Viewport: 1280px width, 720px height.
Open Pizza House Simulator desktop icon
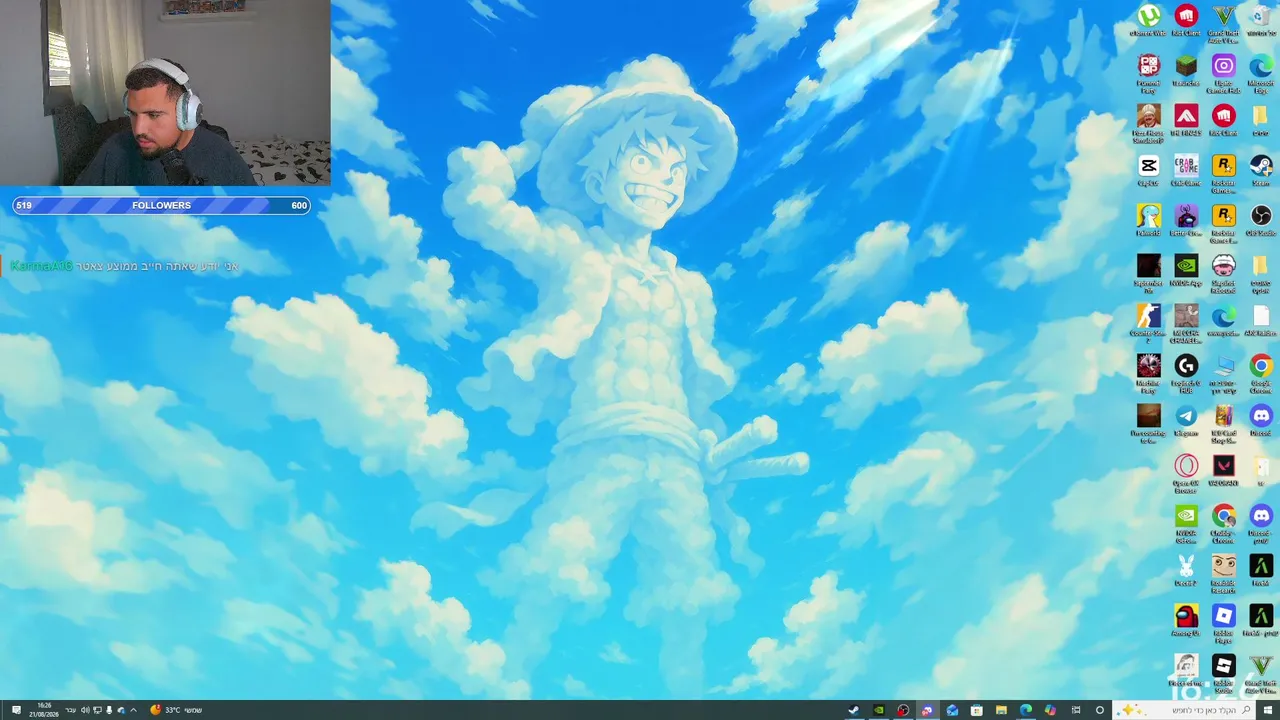point(1148,122)
